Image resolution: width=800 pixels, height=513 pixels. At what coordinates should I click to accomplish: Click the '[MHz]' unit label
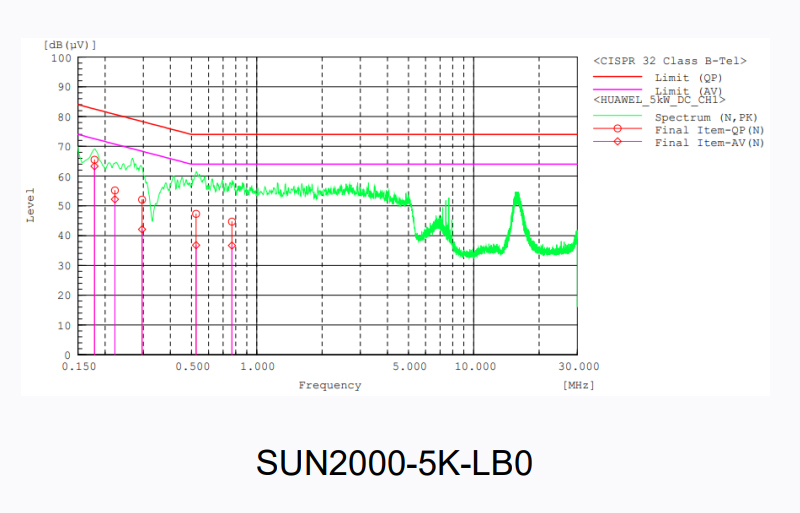pyautogui.click(x=579, y=385)
